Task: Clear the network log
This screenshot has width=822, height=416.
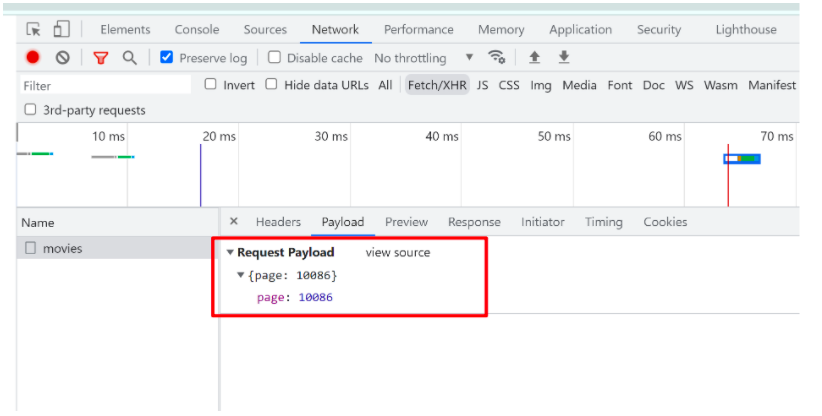Action: (62, 58)
